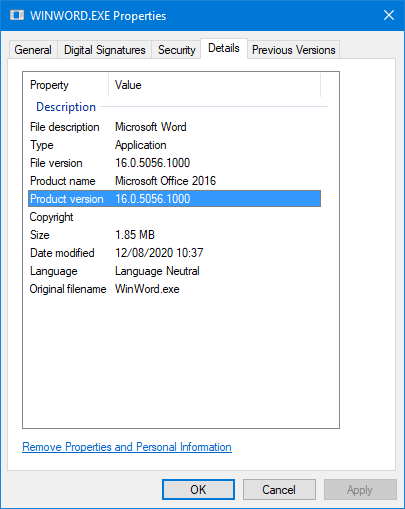Select the Copyright property row
Viewport: 405px width, 509px height.
click(175, 217)
